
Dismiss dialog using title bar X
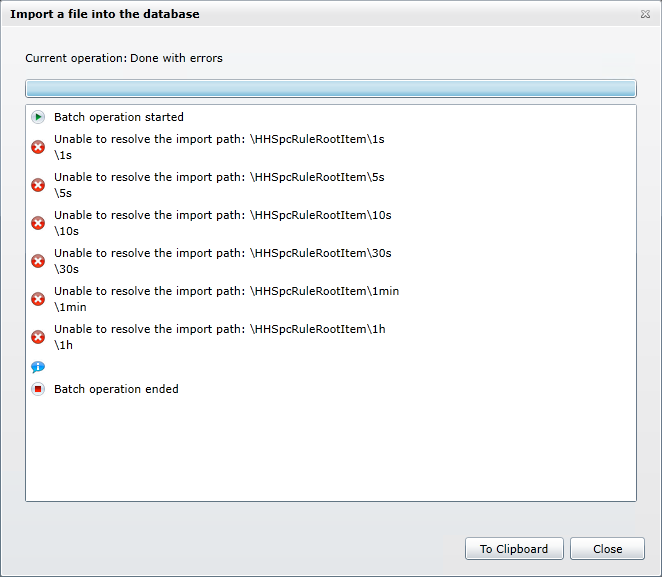[645, 15]
